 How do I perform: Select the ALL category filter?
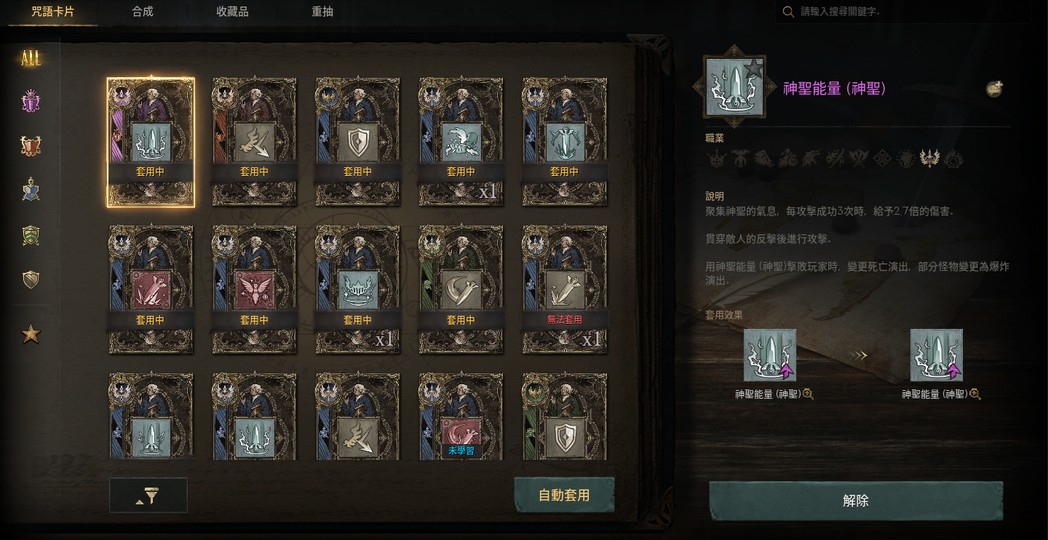[31, 59]
